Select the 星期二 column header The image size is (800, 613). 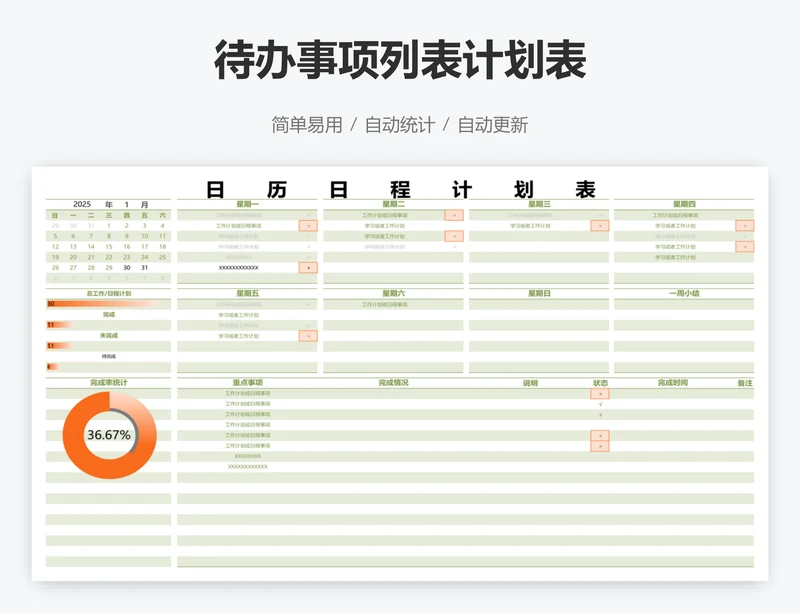[x=393, y=204]
